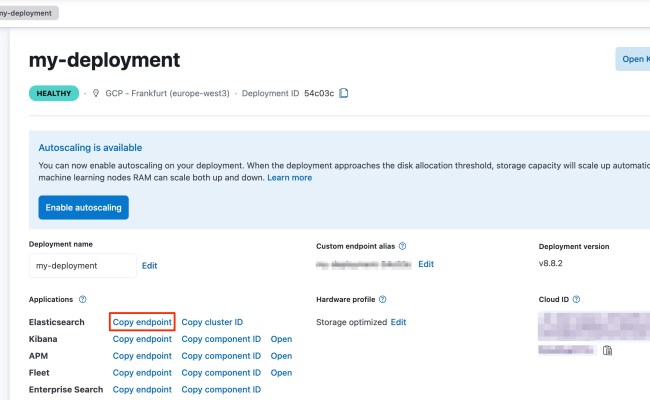This screenshot has width=650, height=400.
Task: Open help icon next to Cloud ID
Action: click(576, 299)
